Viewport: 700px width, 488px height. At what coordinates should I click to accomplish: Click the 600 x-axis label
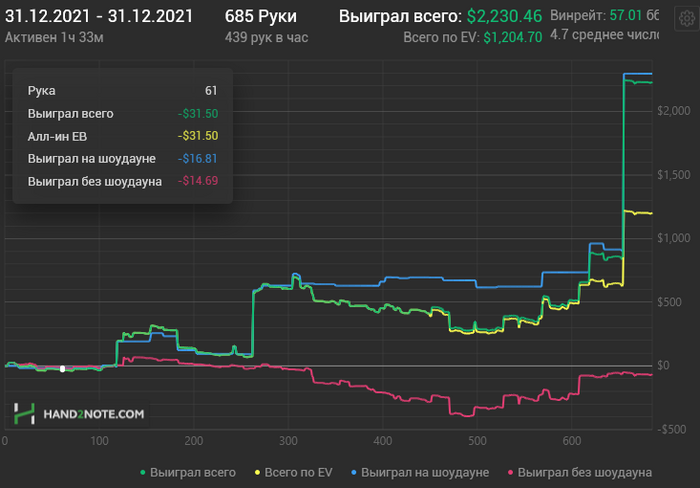[572, 441]
